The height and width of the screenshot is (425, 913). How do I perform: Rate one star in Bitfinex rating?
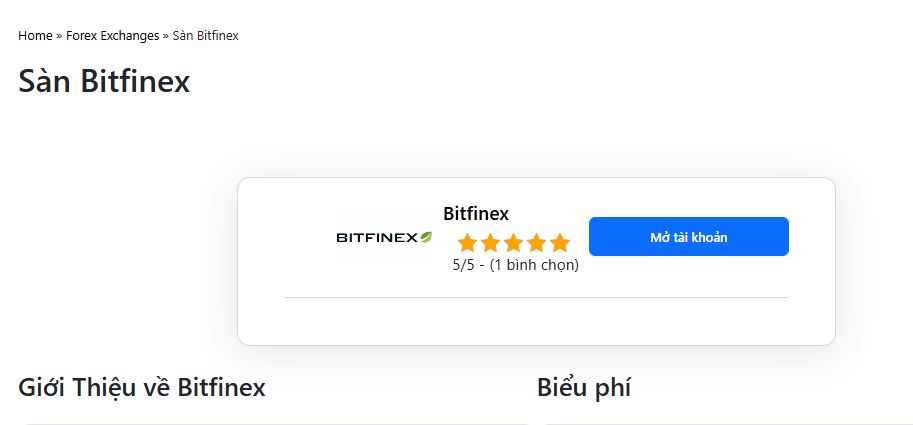467,242
